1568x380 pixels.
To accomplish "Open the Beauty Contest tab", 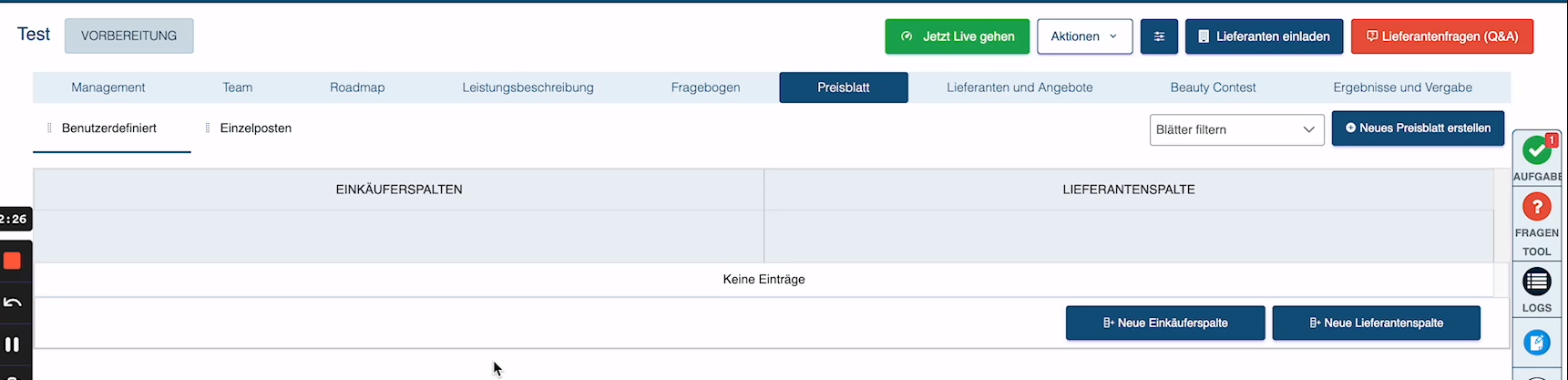I will click(x=1213, y=87).
